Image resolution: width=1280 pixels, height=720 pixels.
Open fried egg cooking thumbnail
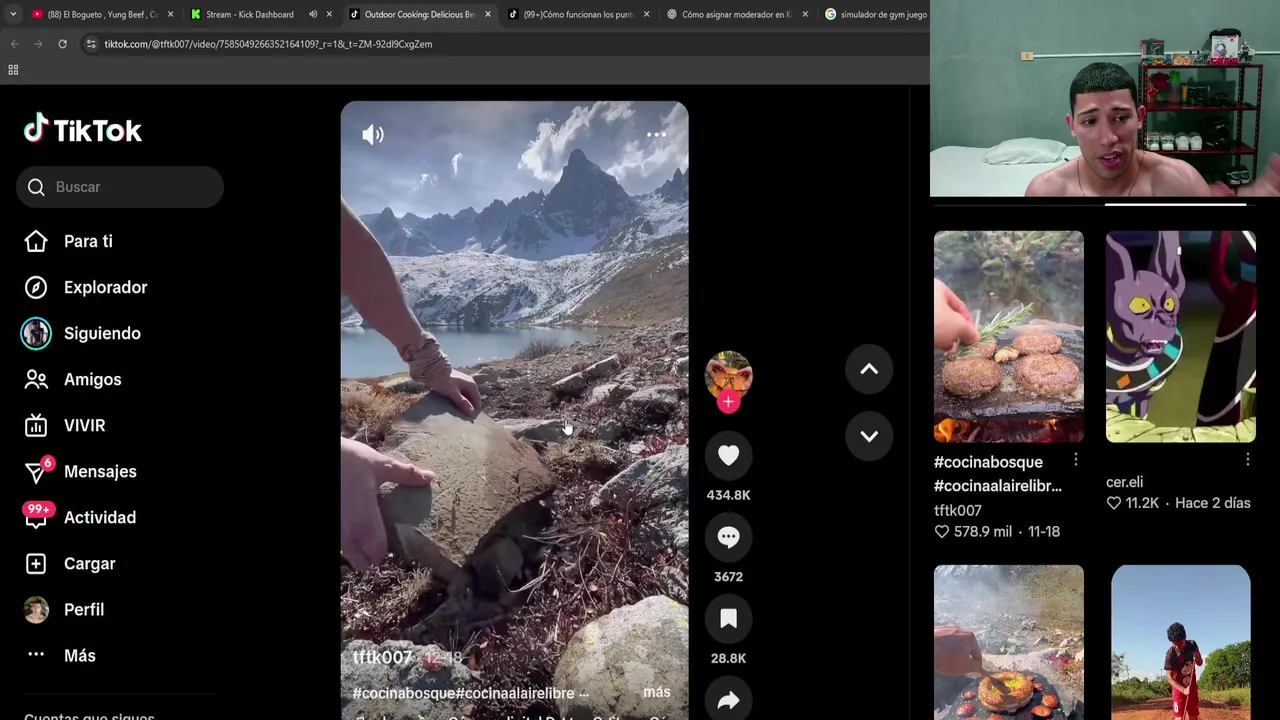point(1008,642)
